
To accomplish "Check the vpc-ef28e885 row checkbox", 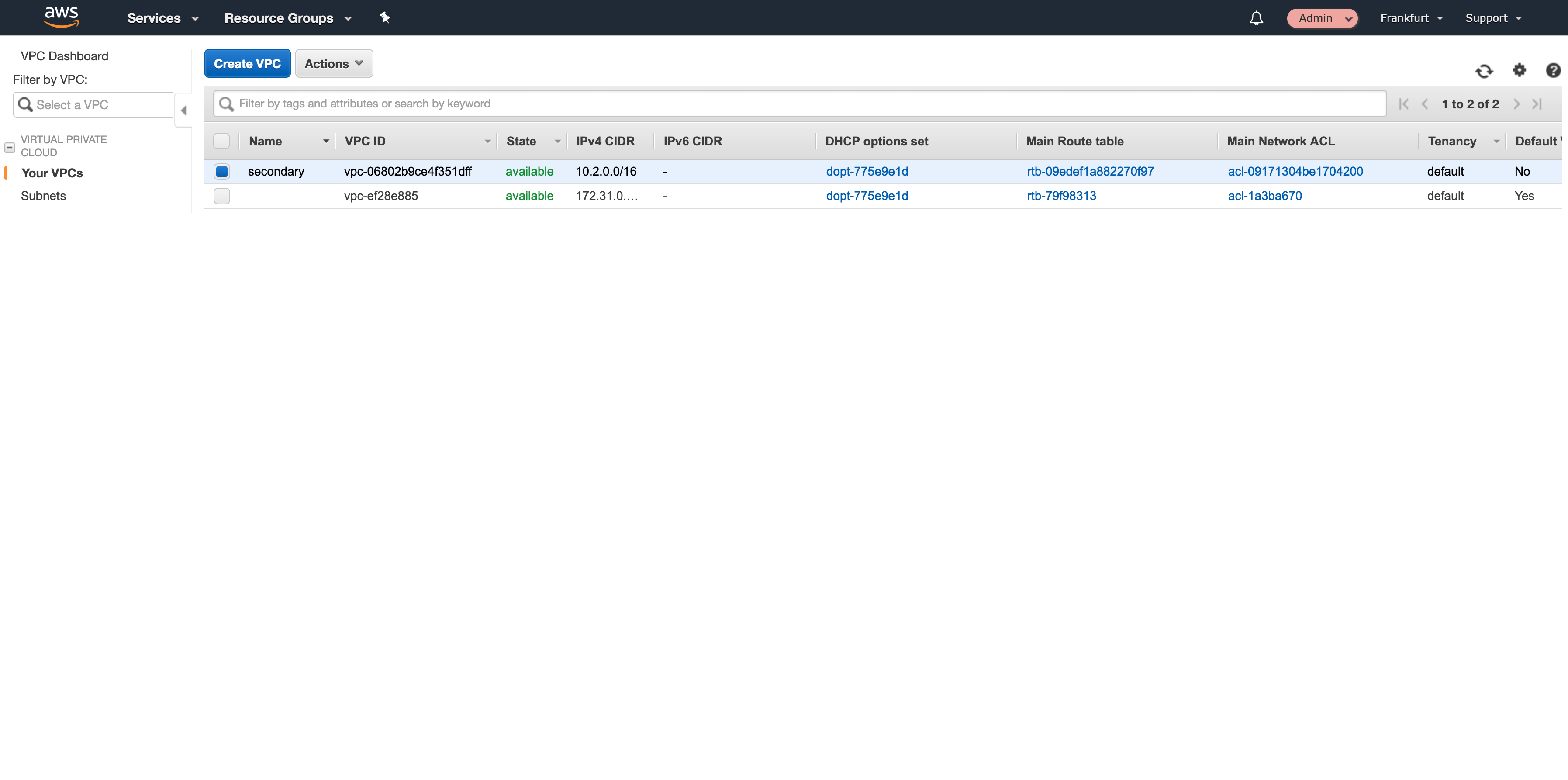I will (221, 196).
